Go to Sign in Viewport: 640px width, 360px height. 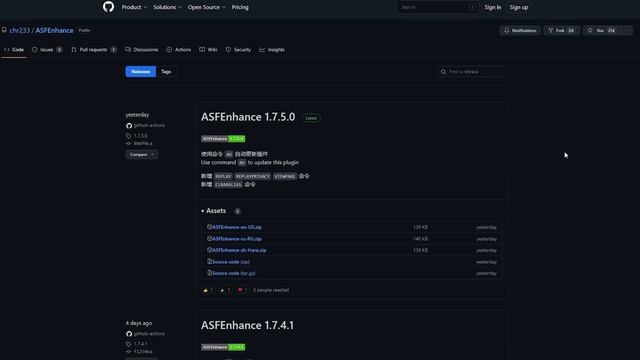pyautogui.click(x=493, y=7)
